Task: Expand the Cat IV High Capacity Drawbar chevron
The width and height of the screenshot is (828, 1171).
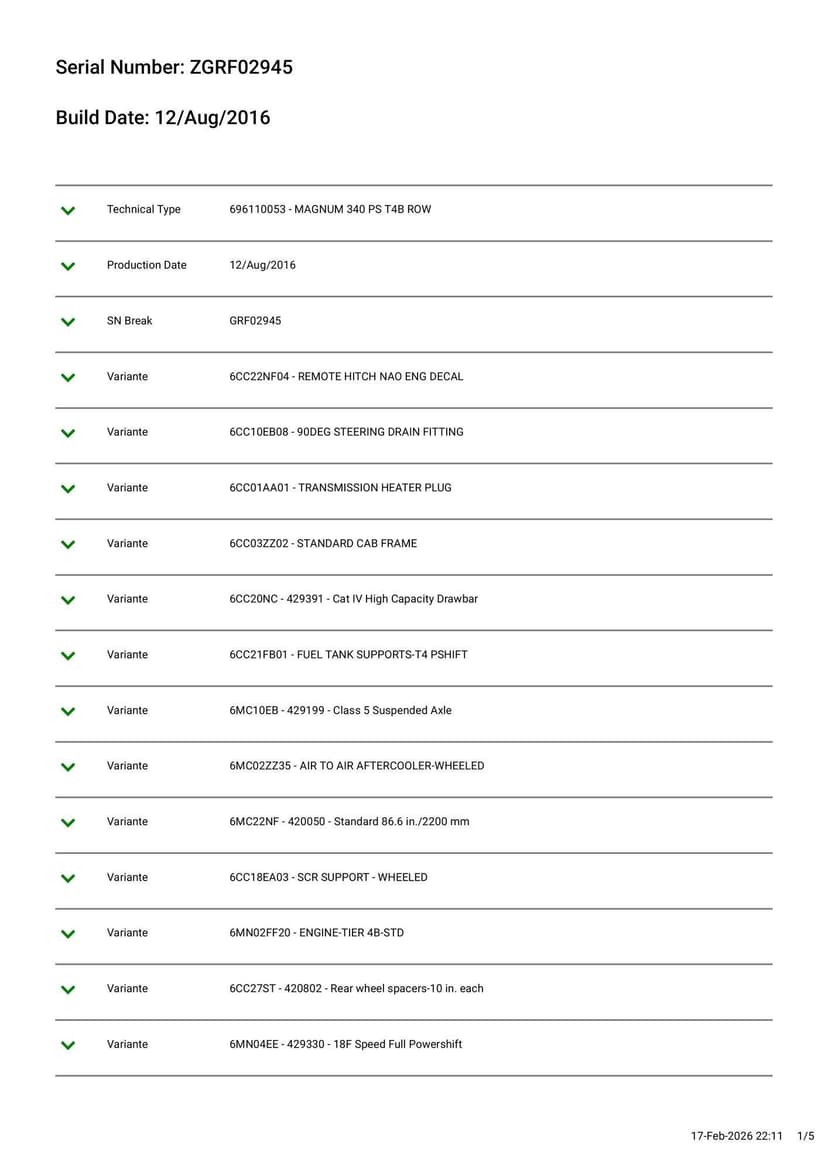Action: [x=68, y=600]
